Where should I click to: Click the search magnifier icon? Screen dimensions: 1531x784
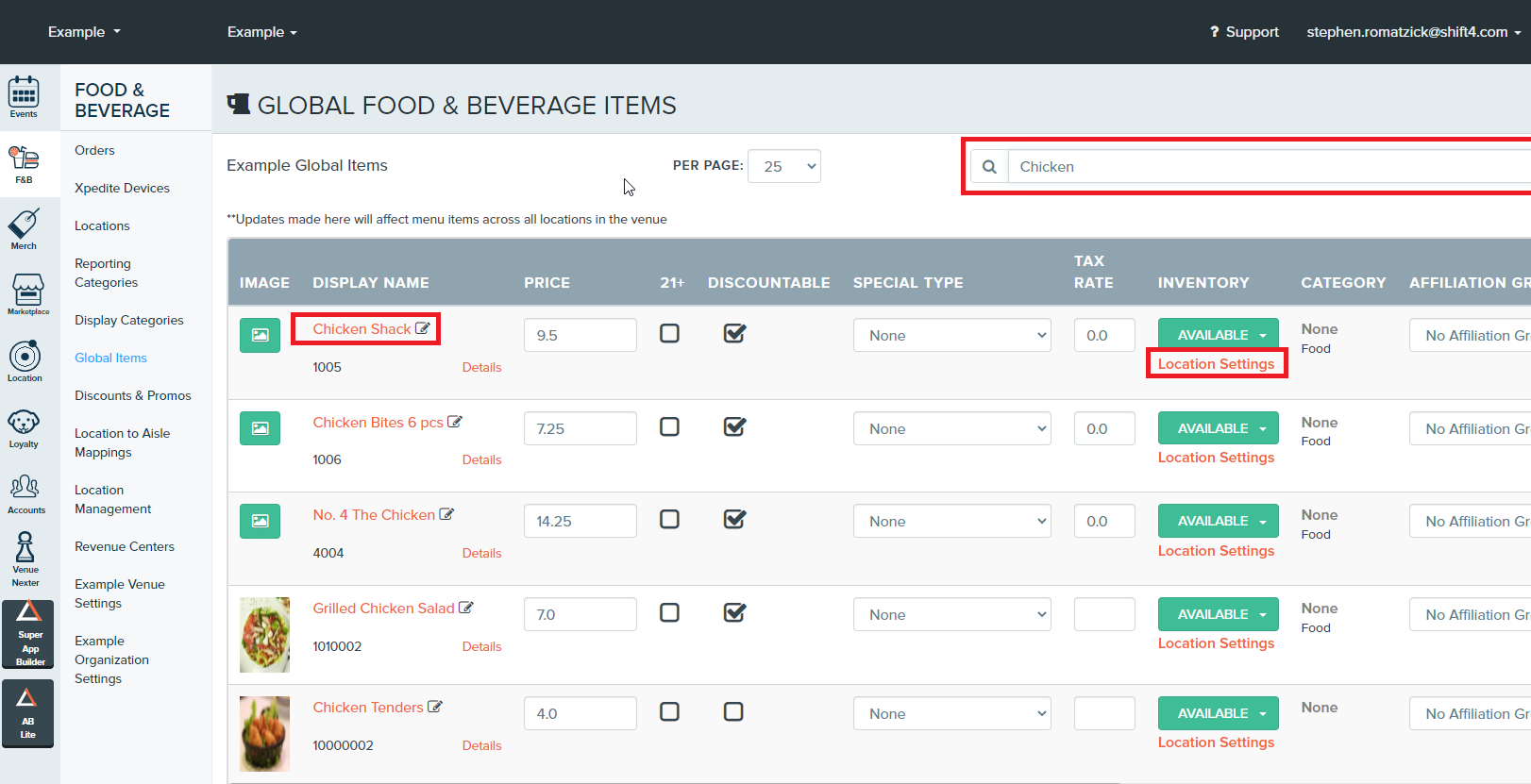(989, 167)
